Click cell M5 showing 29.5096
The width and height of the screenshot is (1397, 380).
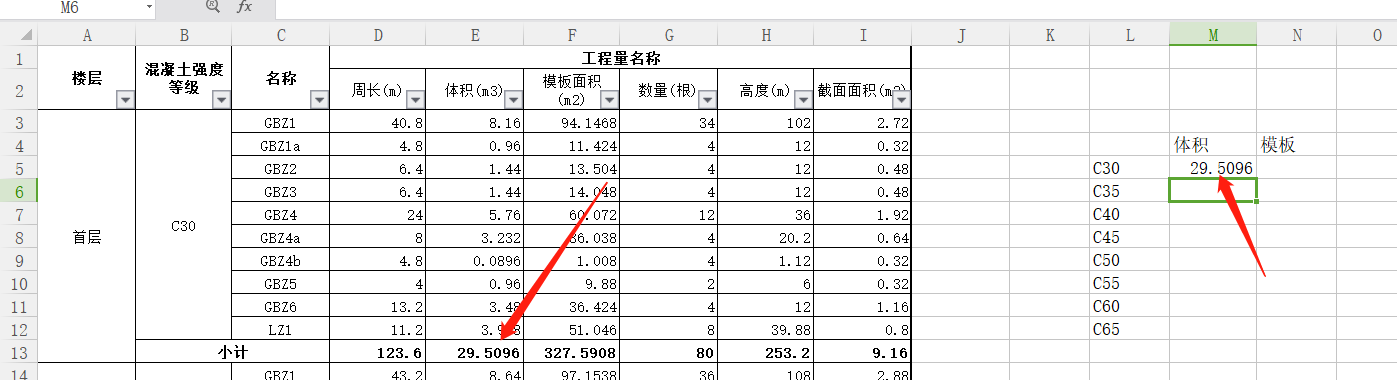coord(1212,169)
